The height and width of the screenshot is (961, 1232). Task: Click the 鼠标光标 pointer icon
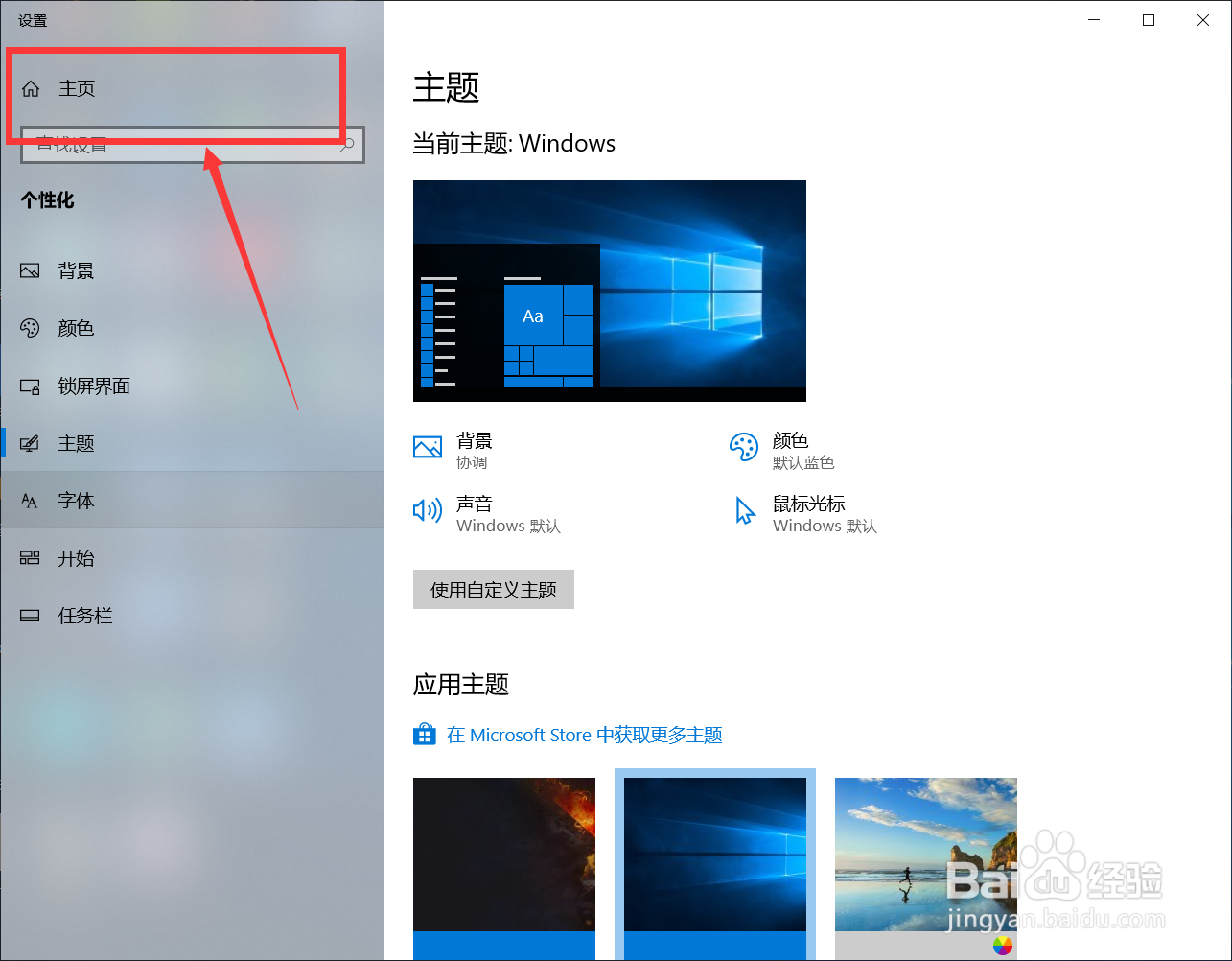pos(745,510)
